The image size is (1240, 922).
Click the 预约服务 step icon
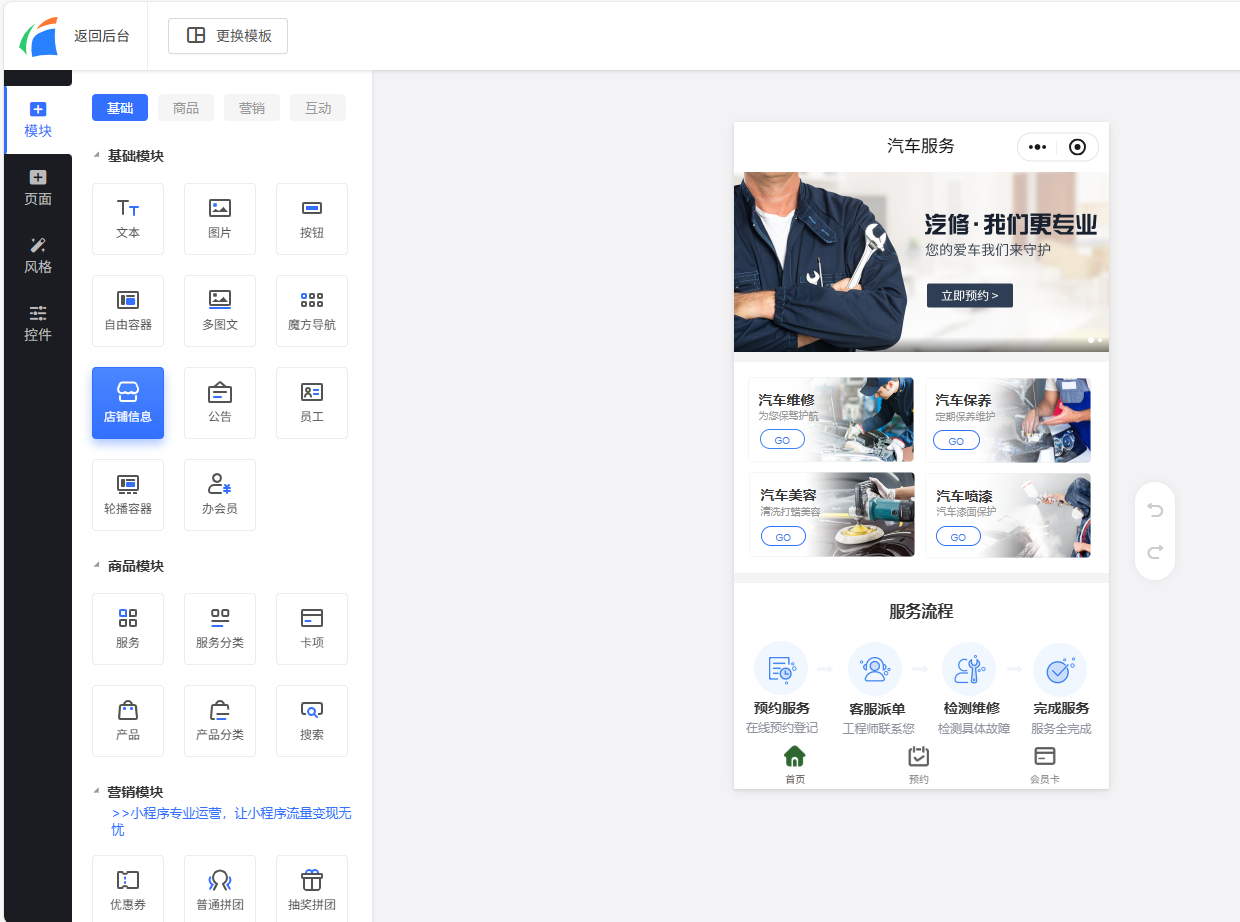point(781,669)
